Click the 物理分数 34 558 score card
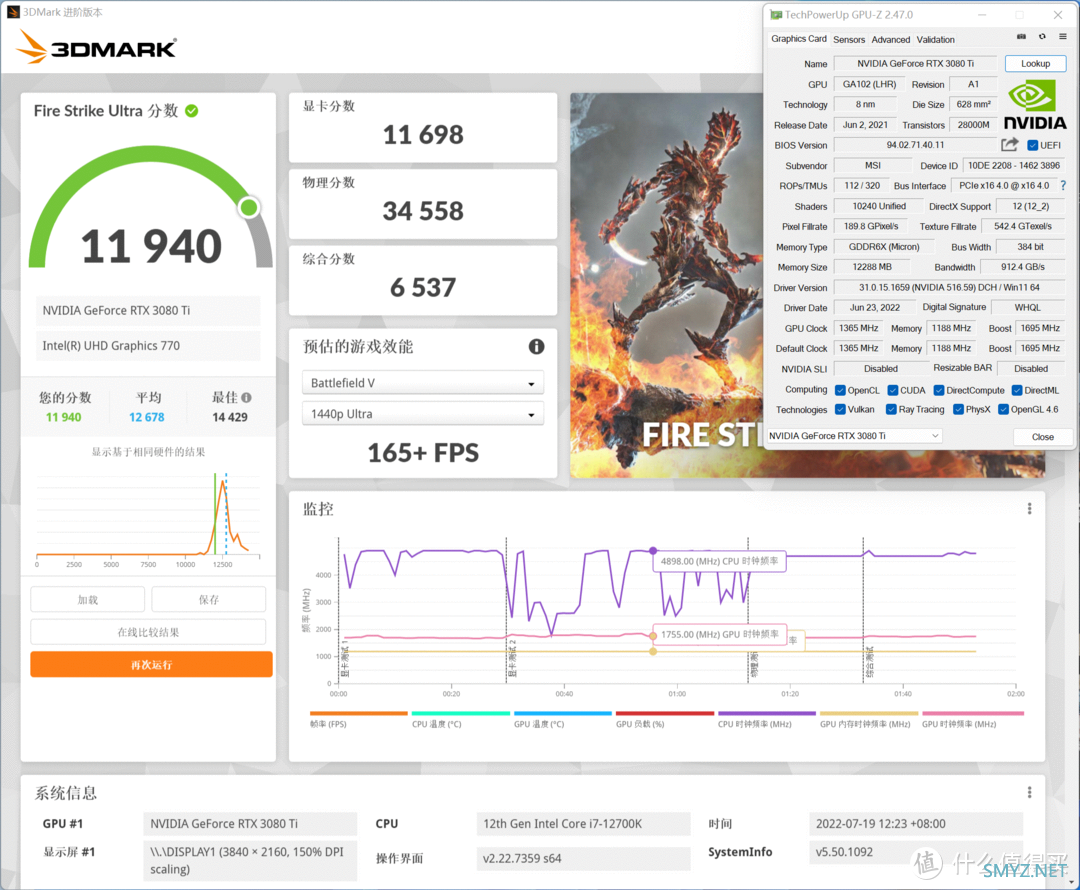This screenshot has height=890, width=1080. [x=423, y=204]
